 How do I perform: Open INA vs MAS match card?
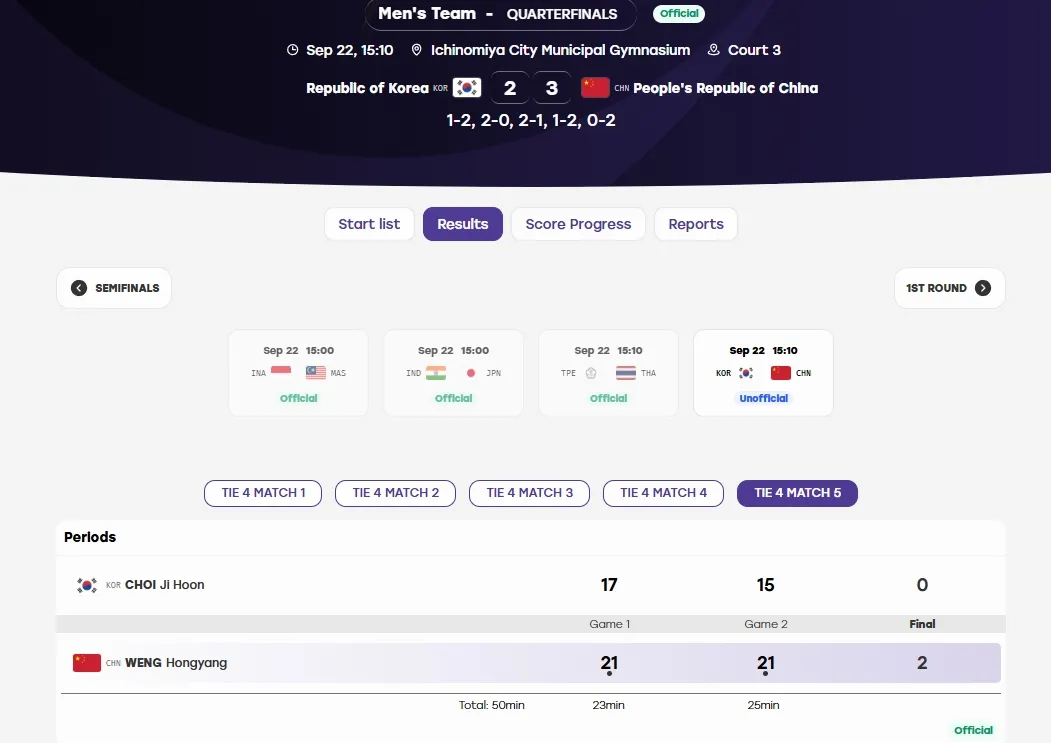pyautogui.click(x=298, y=373)
